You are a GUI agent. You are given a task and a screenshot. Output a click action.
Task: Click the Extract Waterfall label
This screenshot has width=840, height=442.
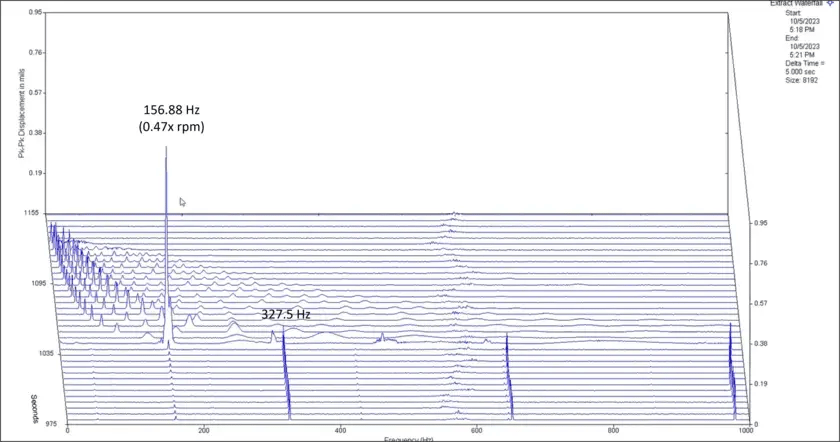click(x=796, y=3)
